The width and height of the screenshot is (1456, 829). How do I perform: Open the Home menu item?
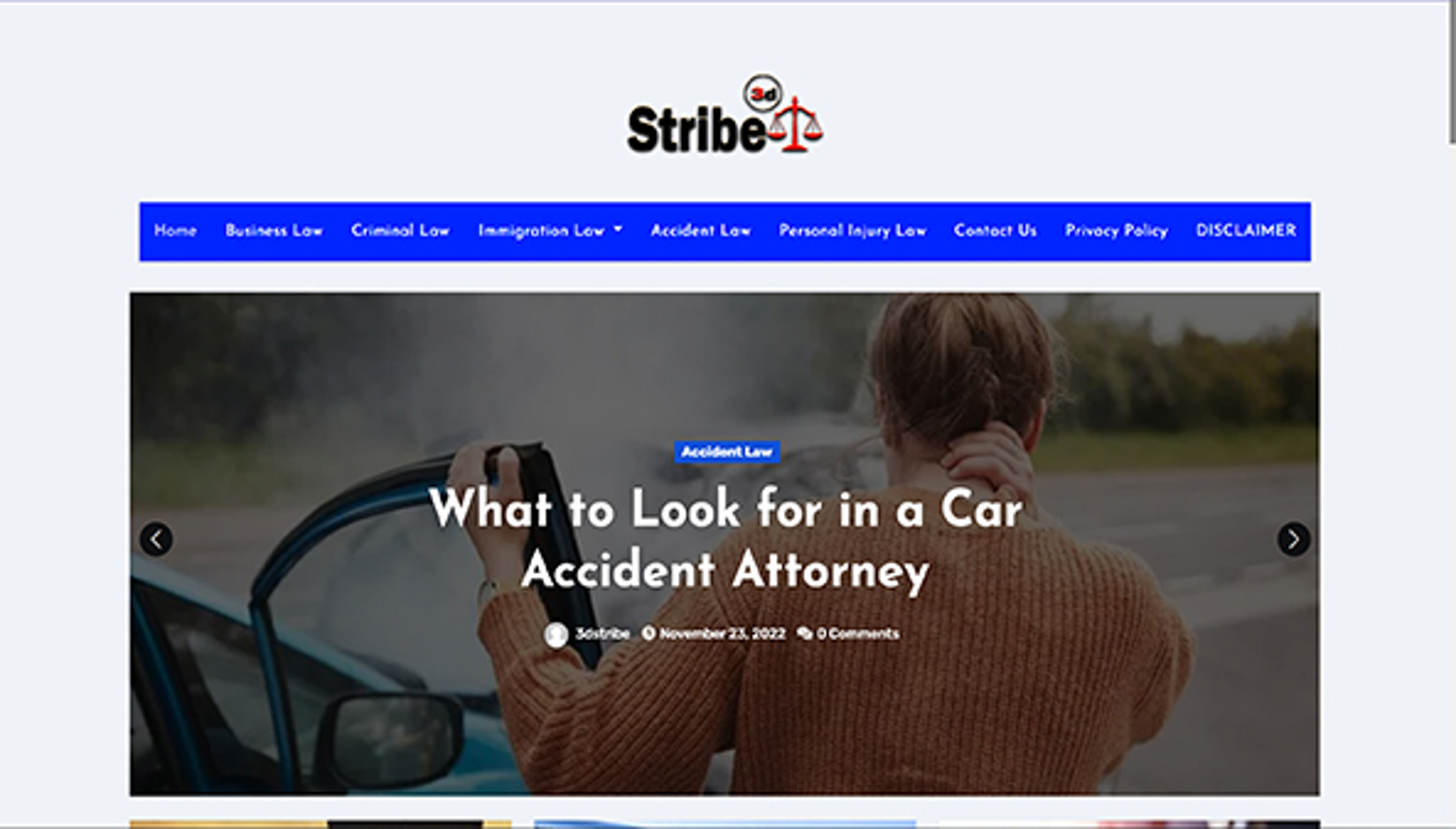175,231
